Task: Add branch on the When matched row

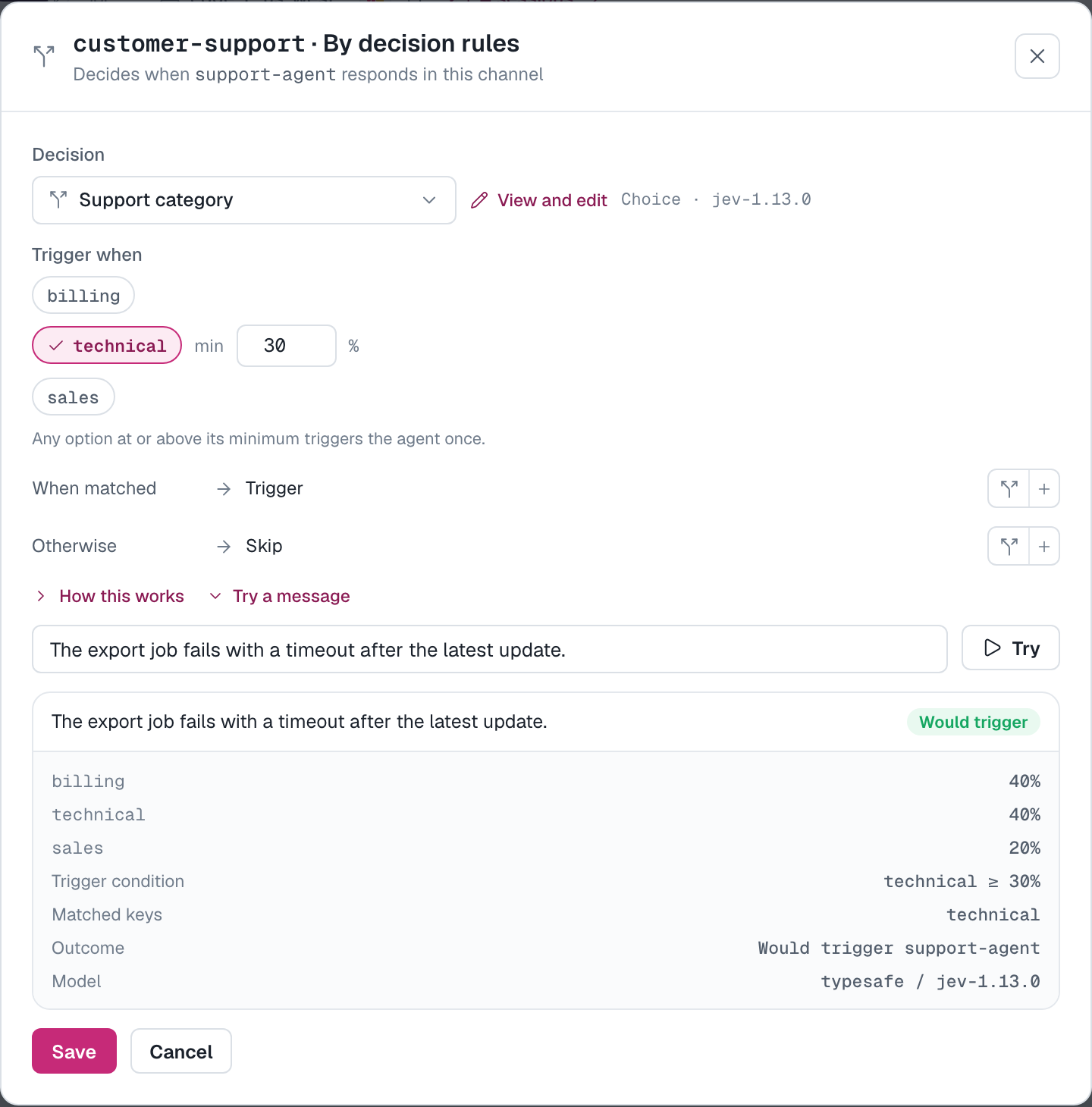Action: (x=1009, y=489)
